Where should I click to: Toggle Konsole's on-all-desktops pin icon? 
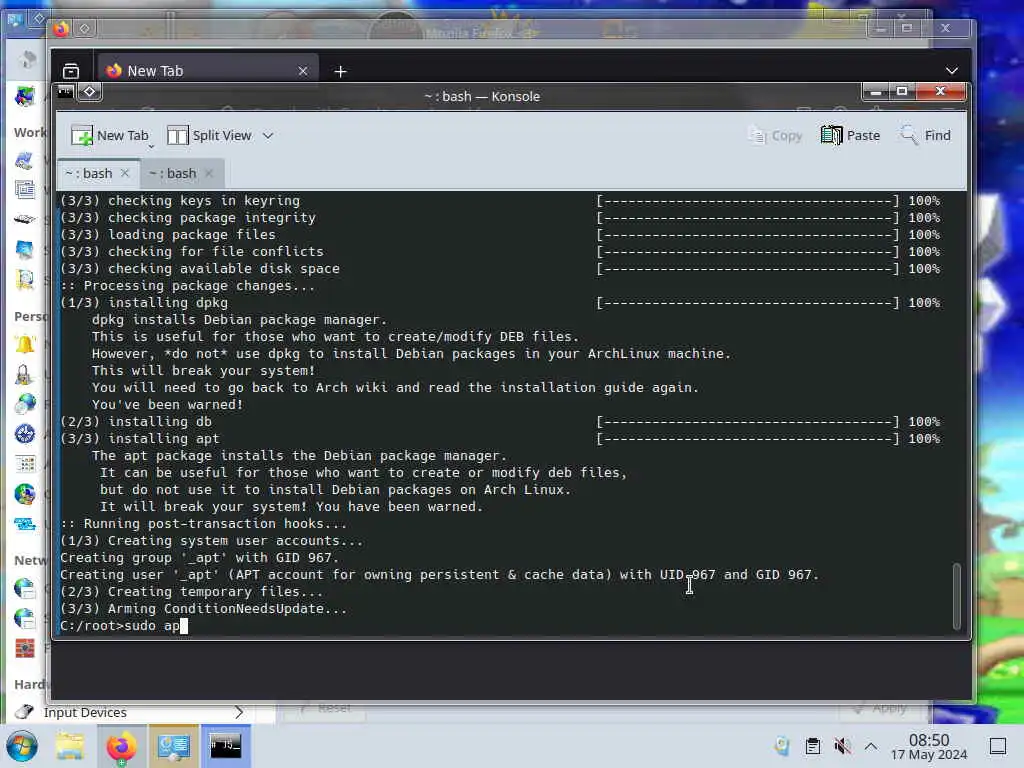coord(89,91)
